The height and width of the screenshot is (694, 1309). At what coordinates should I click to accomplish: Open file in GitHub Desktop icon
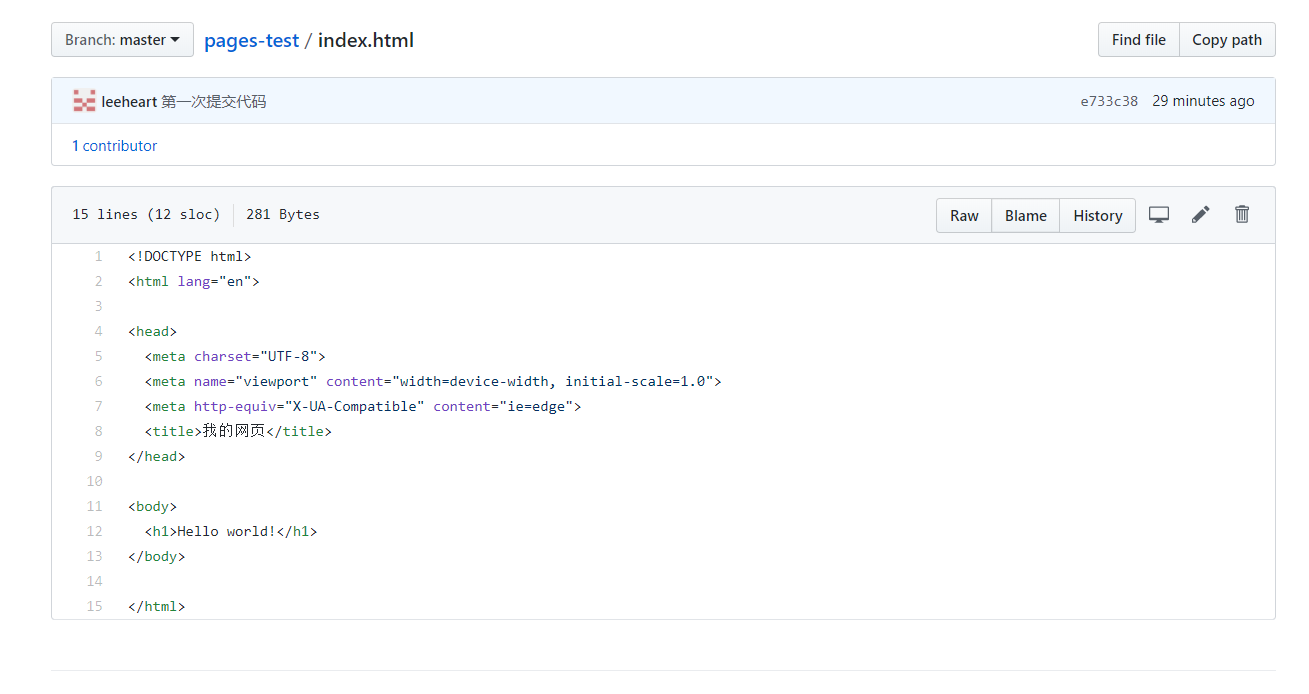1159,214
